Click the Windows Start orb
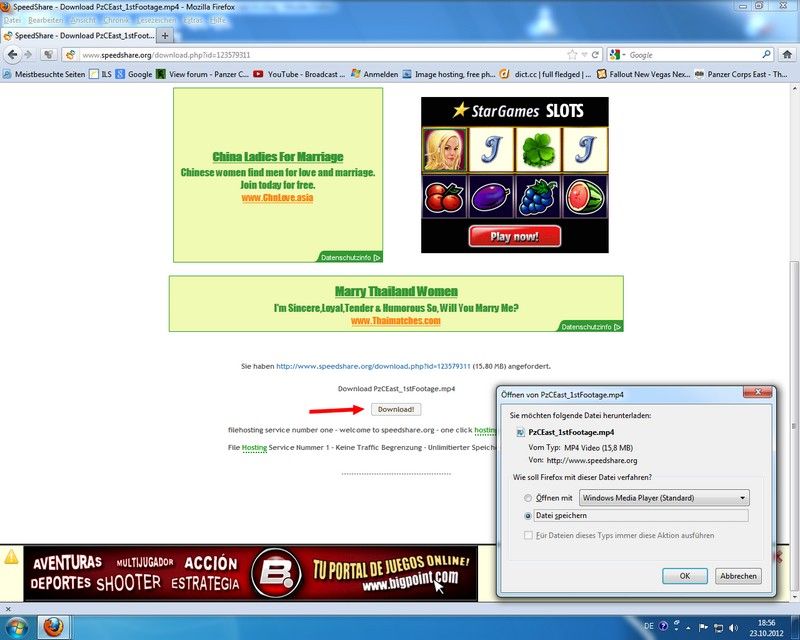The height and width of the screenshot is (640, 800). 16,627
